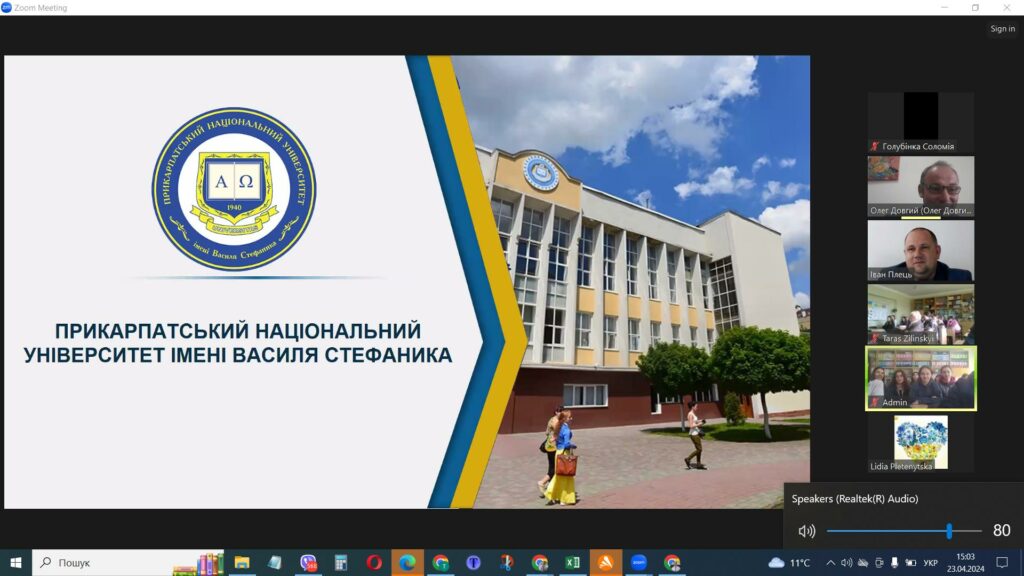The image size is (1024, 576).
Task: Select Taras Zilinskyi participant video
Action: coord(920,315)
